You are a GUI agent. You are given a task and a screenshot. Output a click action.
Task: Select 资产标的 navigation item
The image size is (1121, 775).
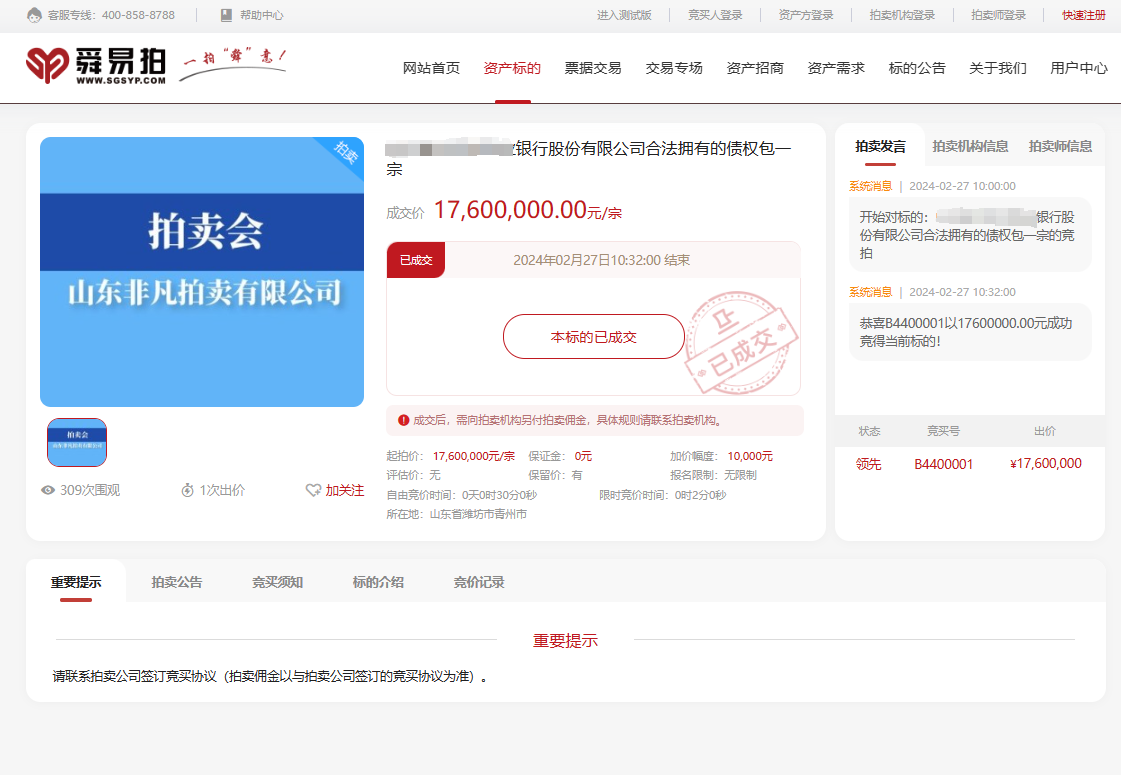512,68
